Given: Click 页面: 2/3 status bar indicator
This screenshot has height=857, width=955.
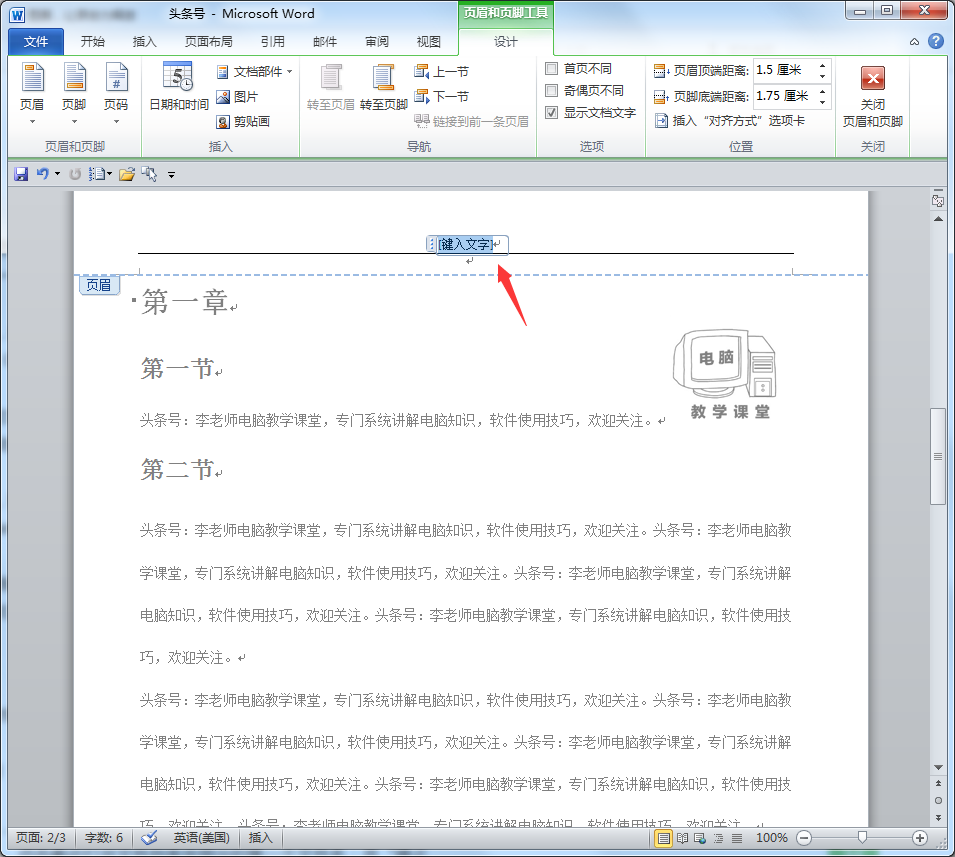Looking at the screenshot, I should point(40,838).
